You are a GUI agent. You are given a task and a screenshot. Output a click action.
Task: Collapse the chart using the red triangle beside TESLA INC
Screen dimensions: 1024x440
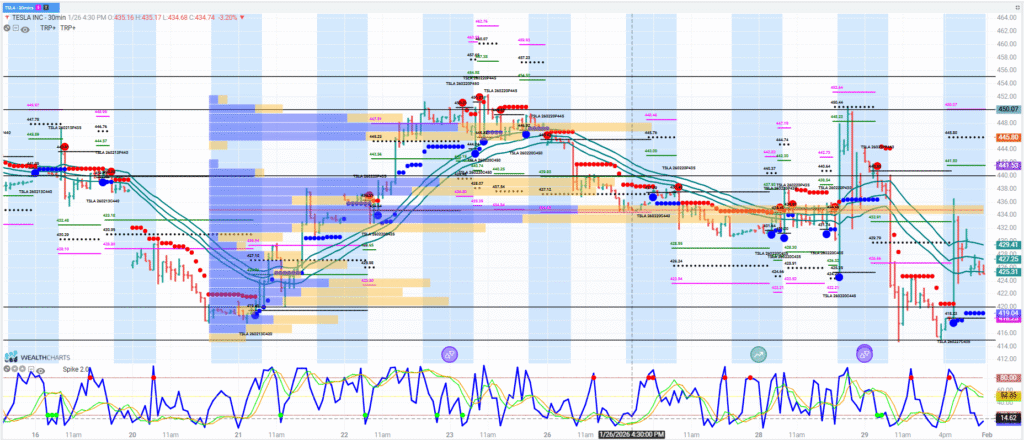click(9, 16)
